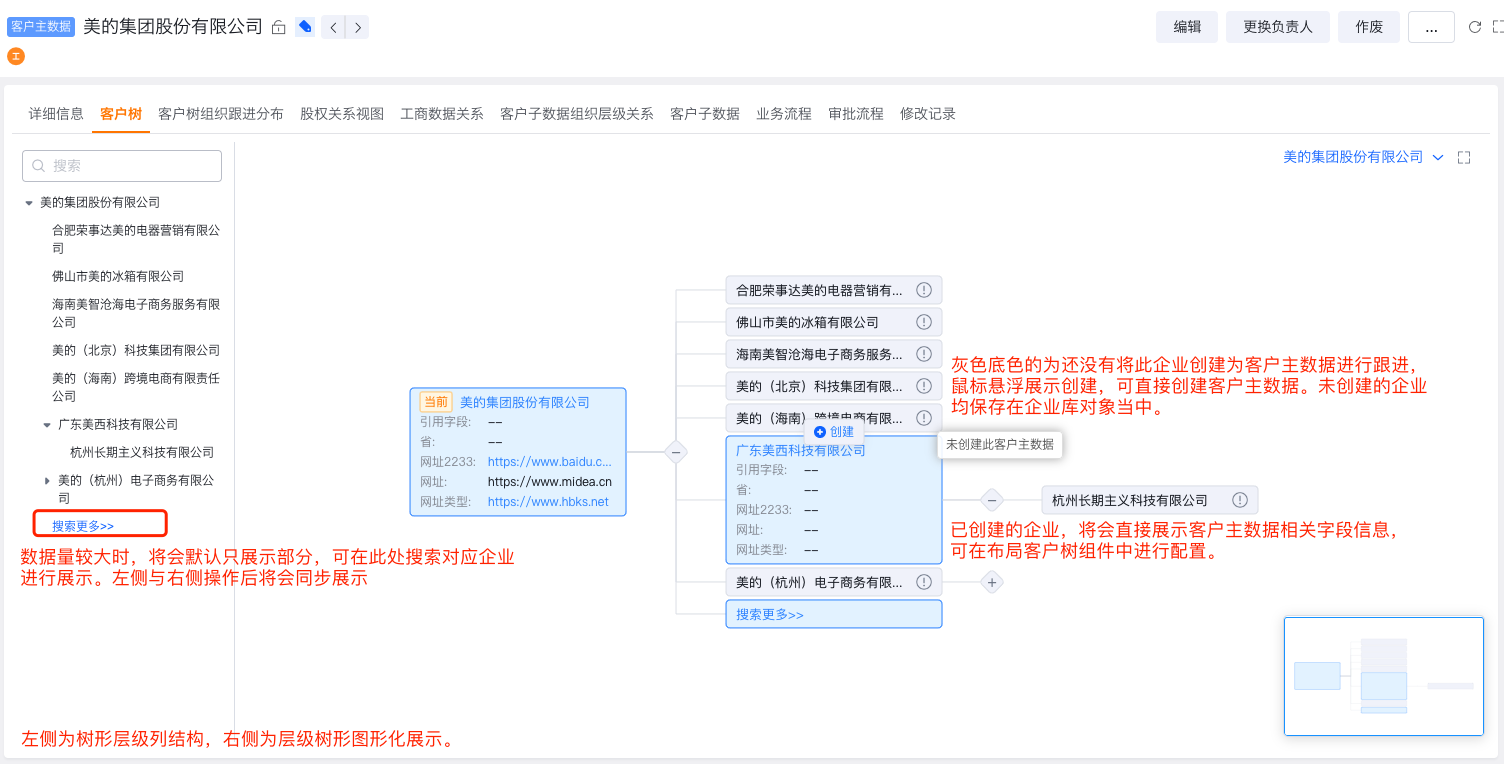Open https://www.hbks.net link
The image size is (1504, 764).
548,502
